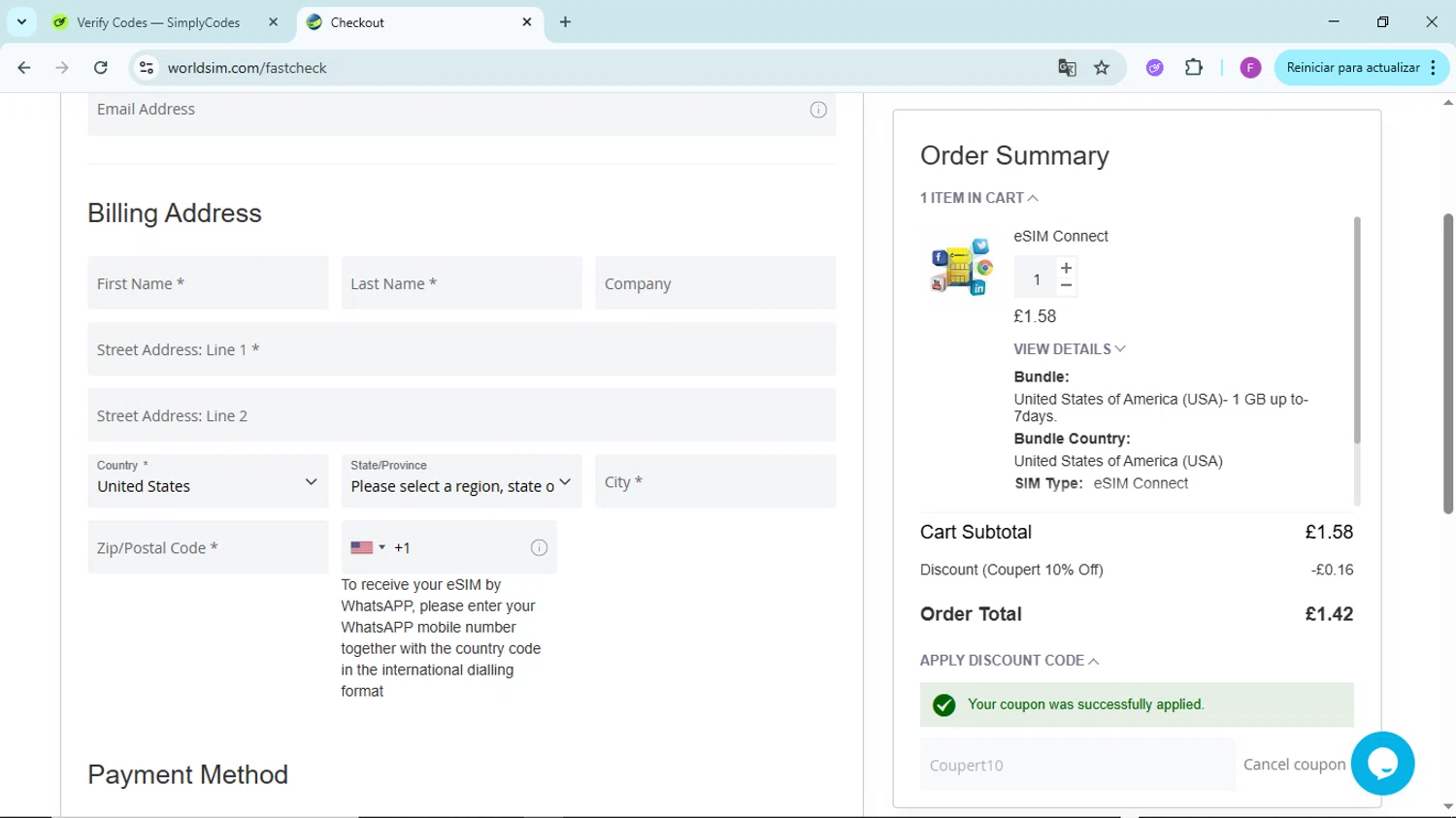
Task: Click the discount amount -£0.16
Action: (1332, 570)
